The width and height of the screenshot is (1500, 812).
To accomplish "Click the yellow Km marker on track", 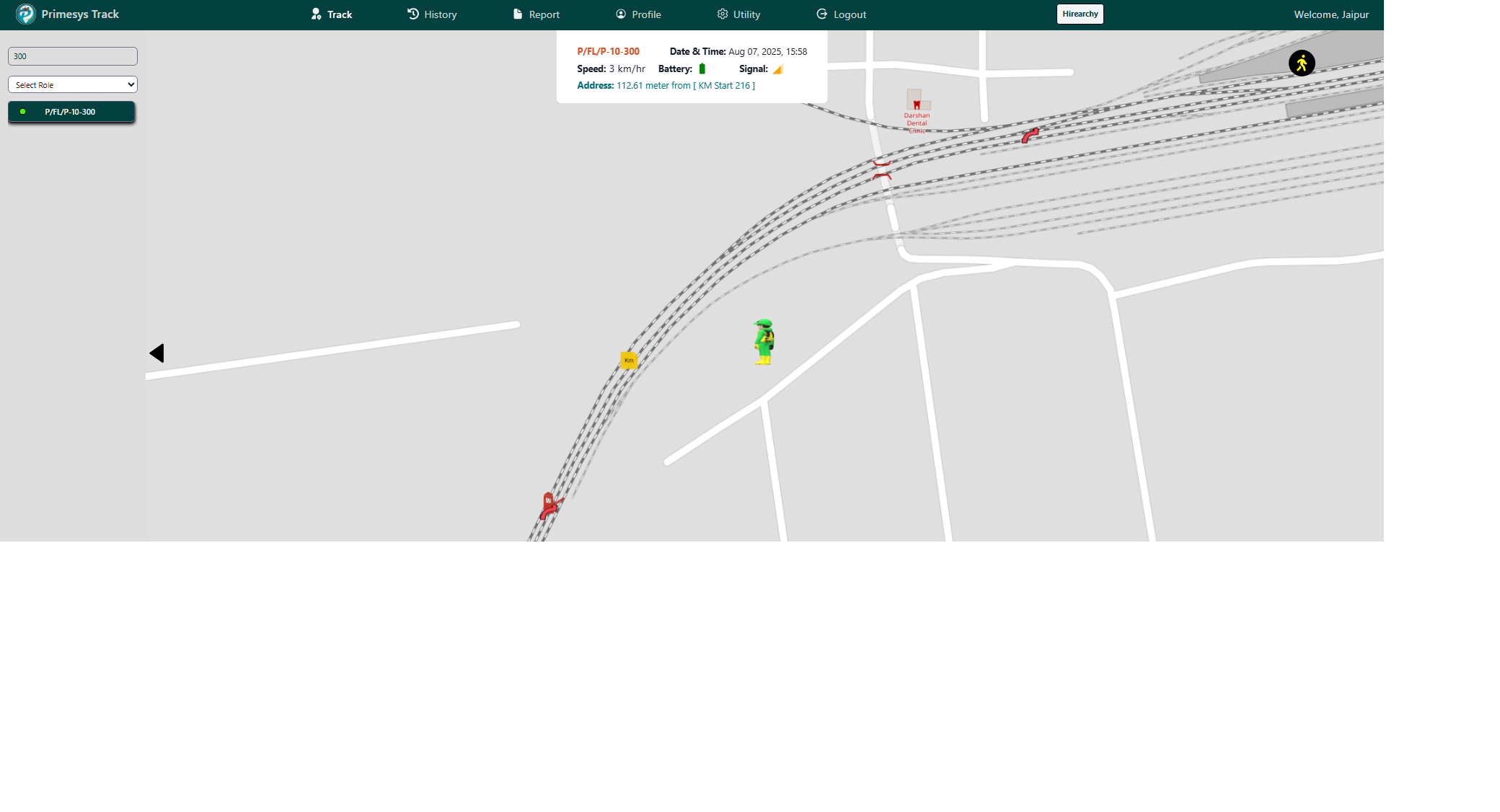I will [629, 360].
